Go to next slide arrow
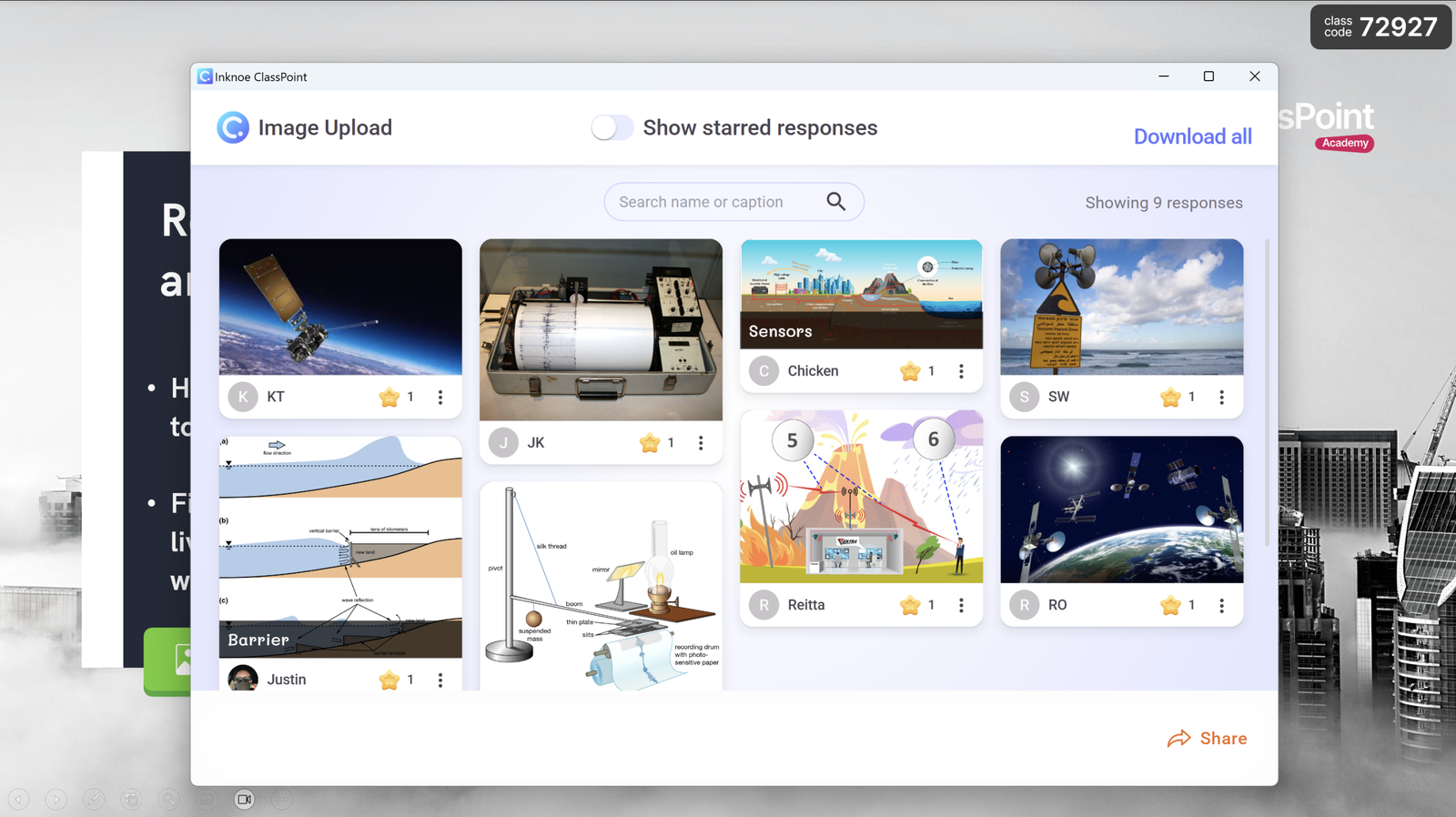The image size is (1456, 817). (56, 800)
